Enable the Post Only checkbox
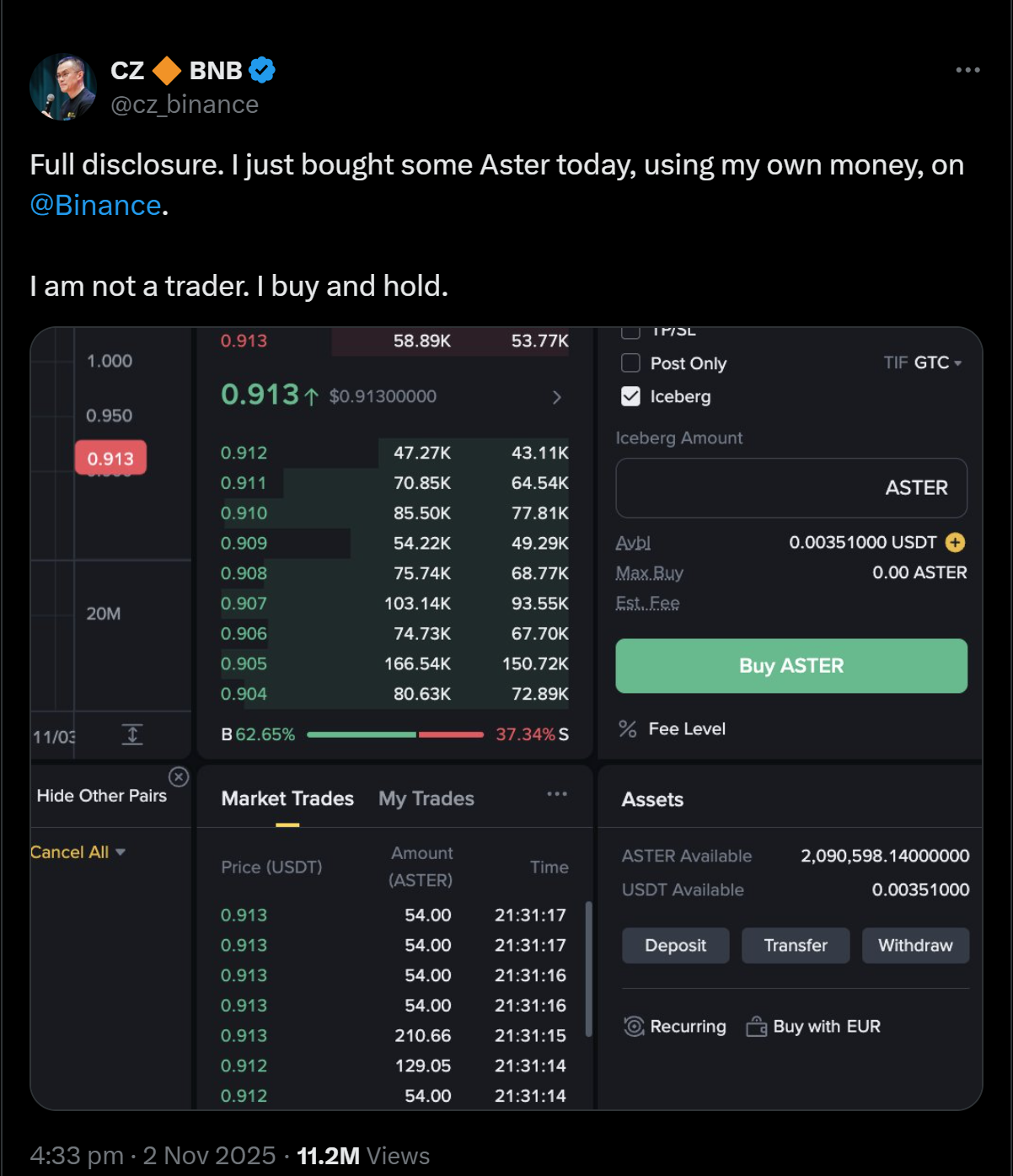Viewport: 1013px width, 1176px height. (x=630, y=362)
